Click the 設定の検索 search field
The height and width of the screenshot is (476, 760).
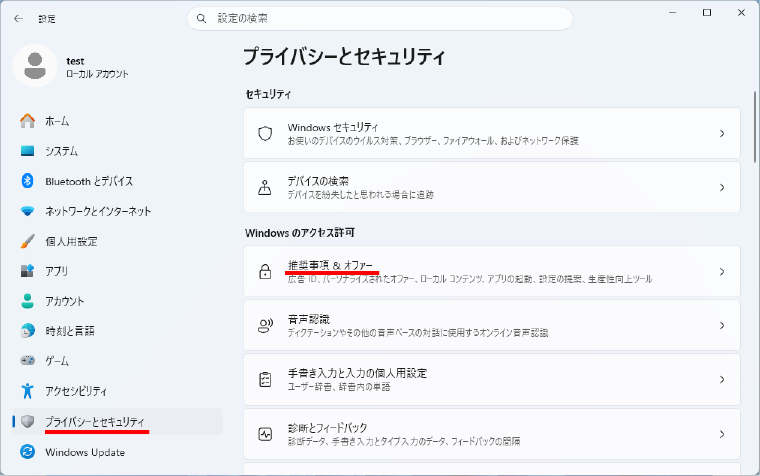380,19
